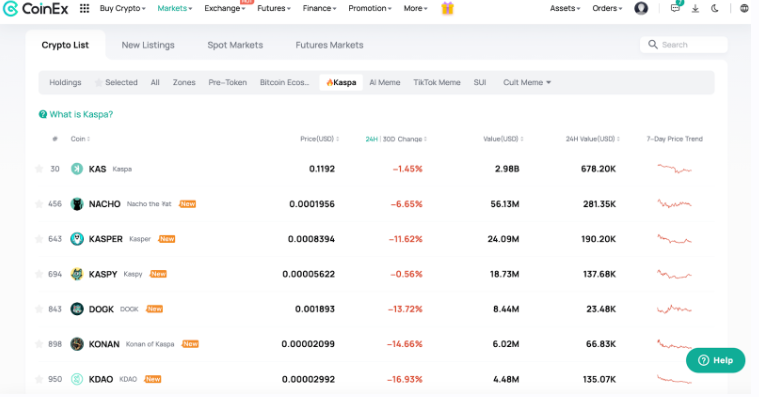The height and width of the screenshot is (397, 759).
Task: Select the SUI filter
Action: (x=480, y=82)
